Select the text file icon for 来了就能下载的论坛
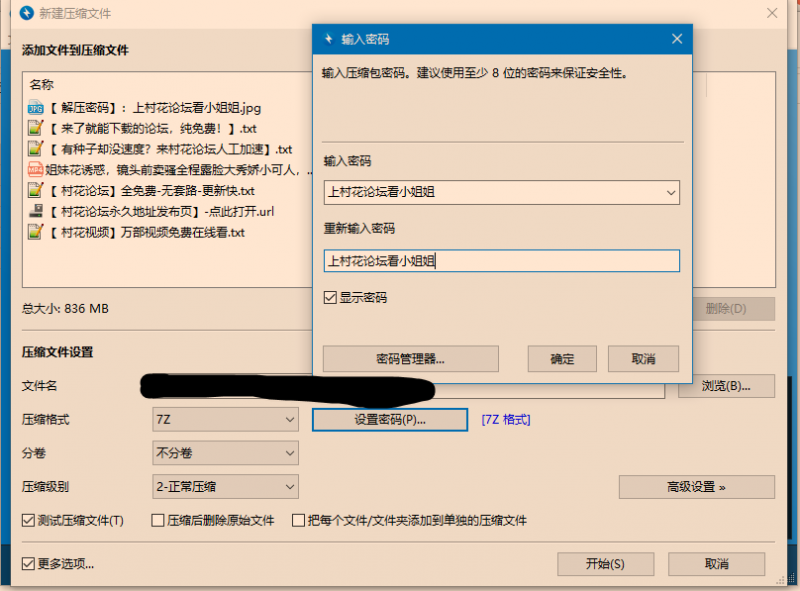 [35, 128]
